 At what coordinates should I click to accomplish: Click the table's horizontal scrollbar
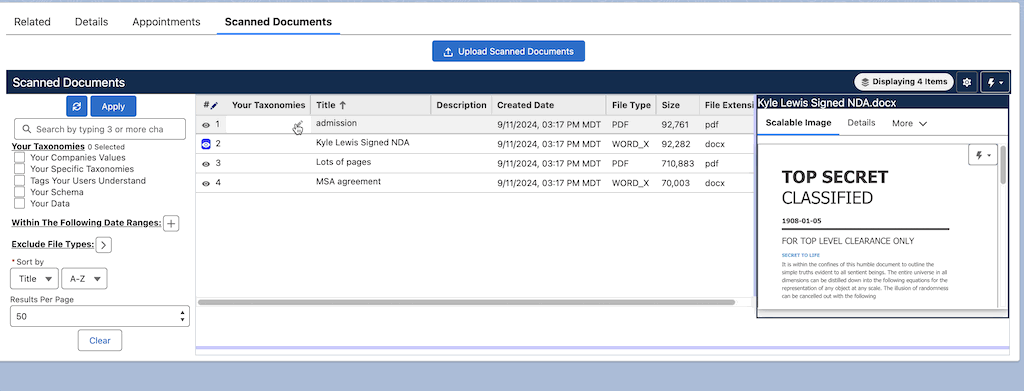(x=466, y=302)
